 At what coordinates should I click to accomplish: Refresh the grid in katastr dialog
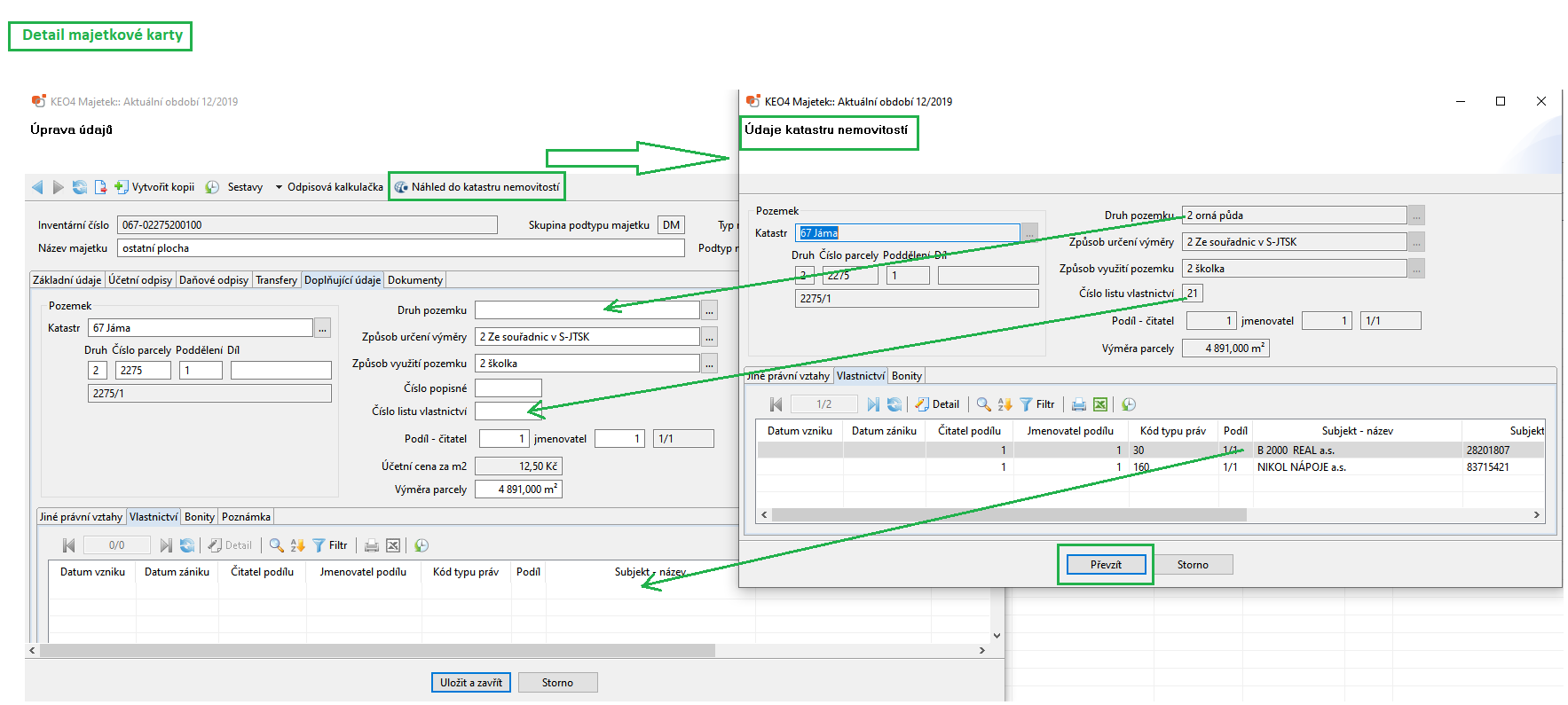click(x=894, y=404)
